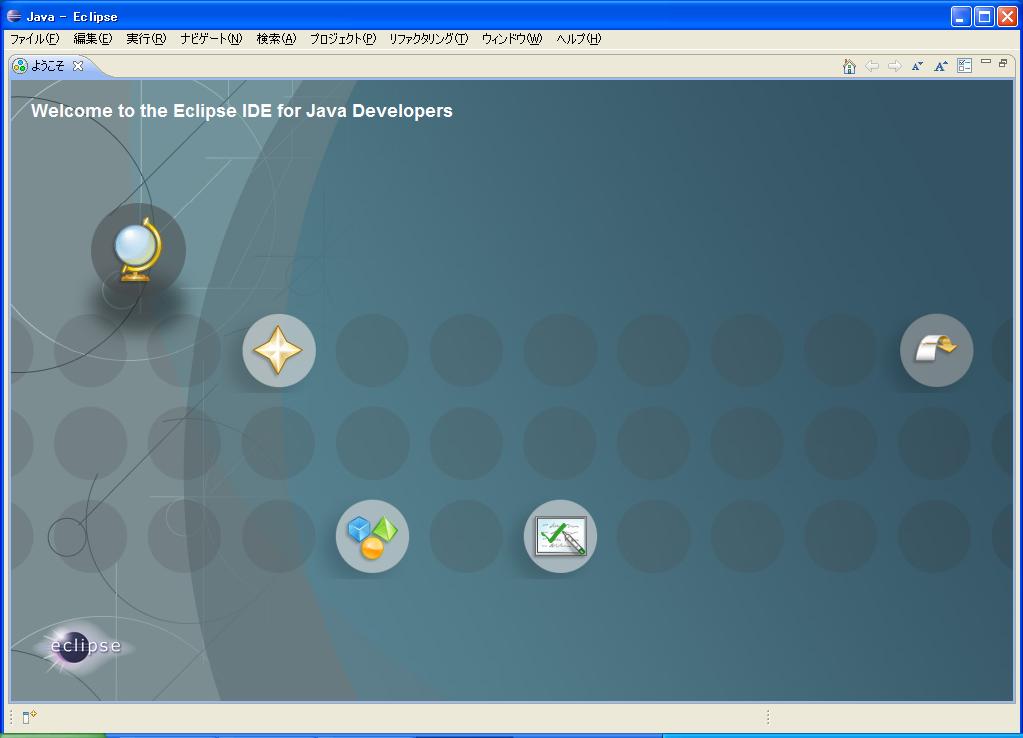The height and width of the screenshot is (738, 1023).
Task: Enlarge font size with large A icon
Action: pos(940,66)
